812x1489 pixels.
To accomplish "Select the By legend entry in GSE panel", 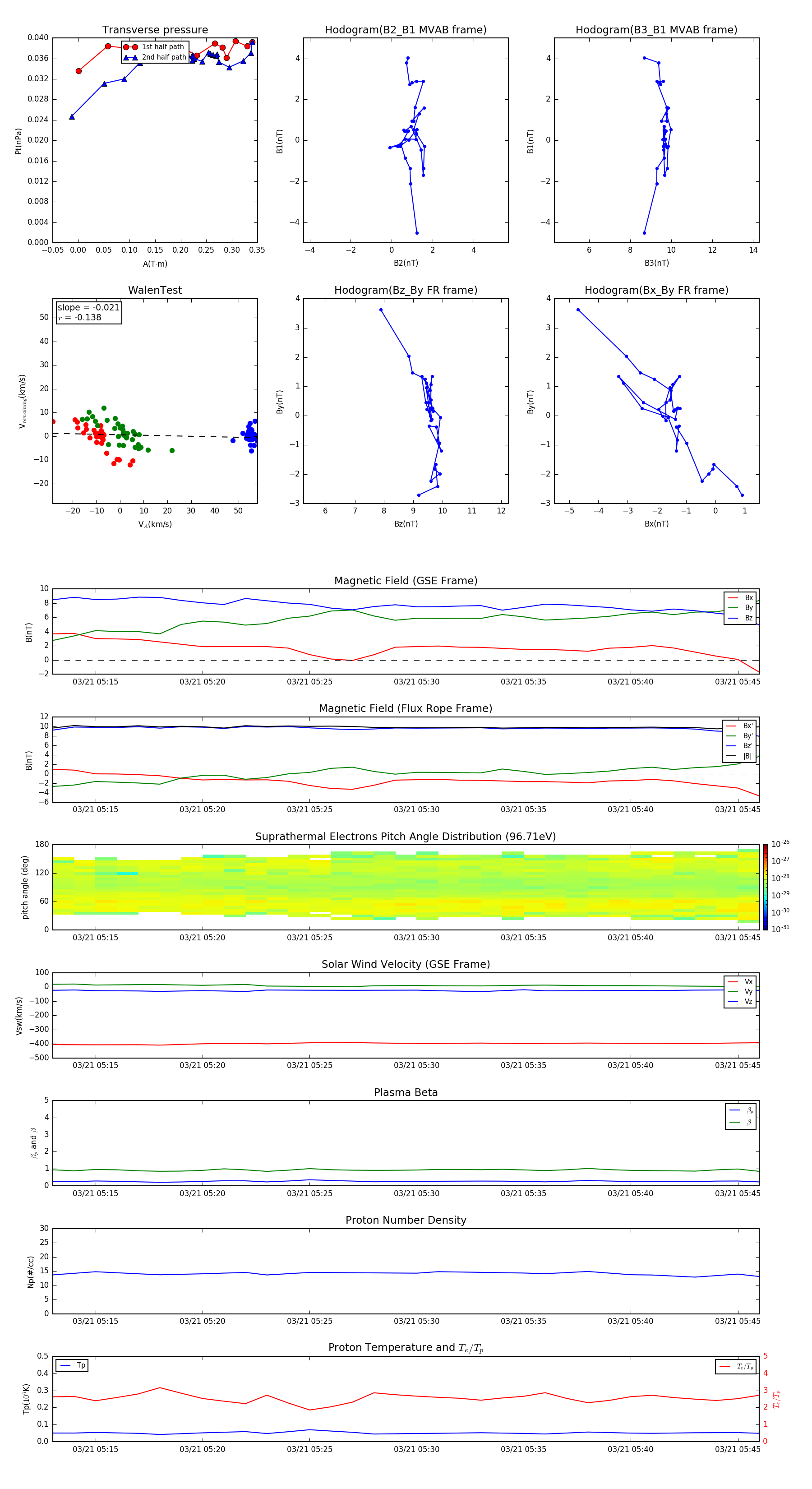I will [x=740, y=608].
